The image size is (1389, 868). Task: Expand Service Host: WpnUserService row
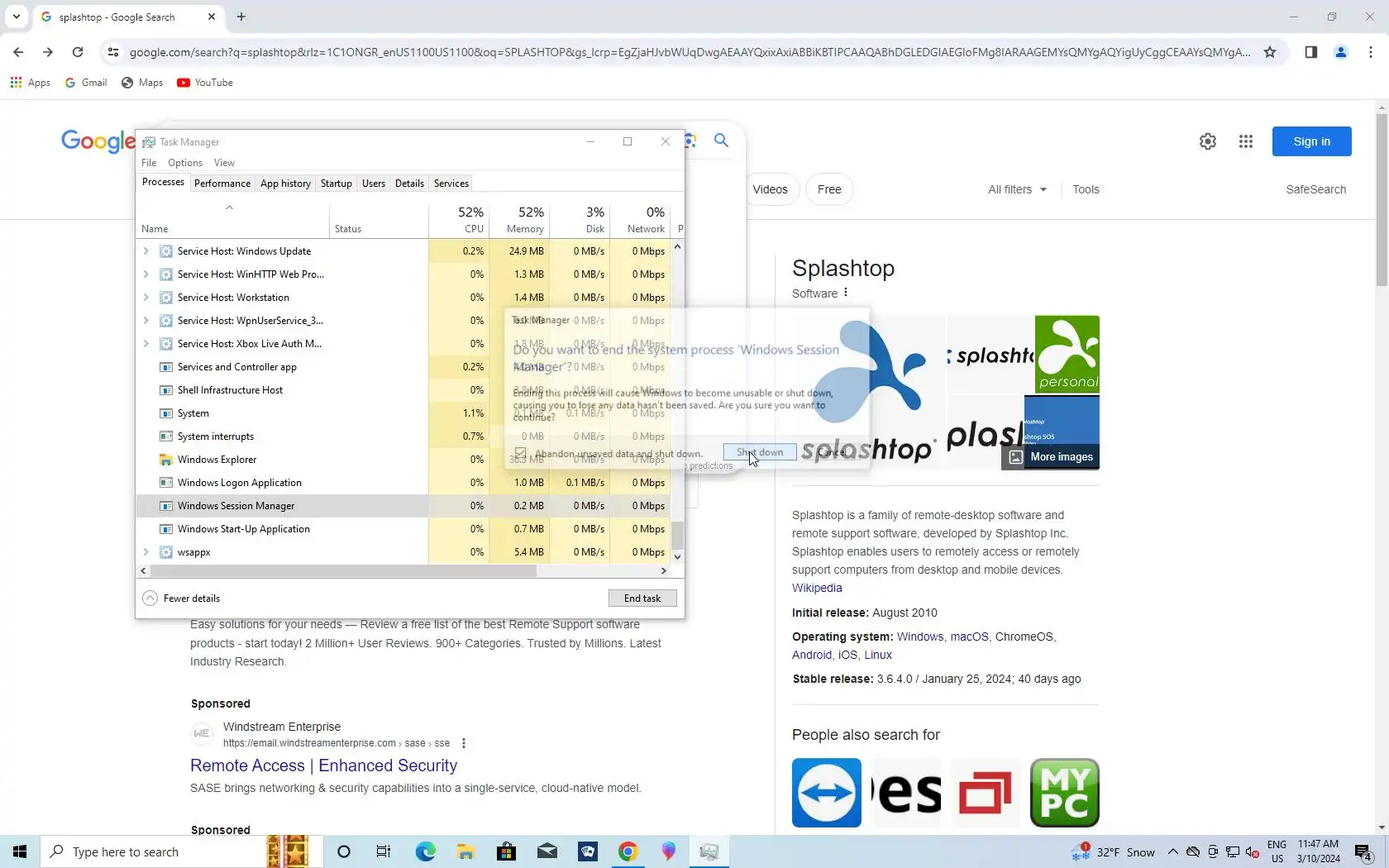point(146,320)
